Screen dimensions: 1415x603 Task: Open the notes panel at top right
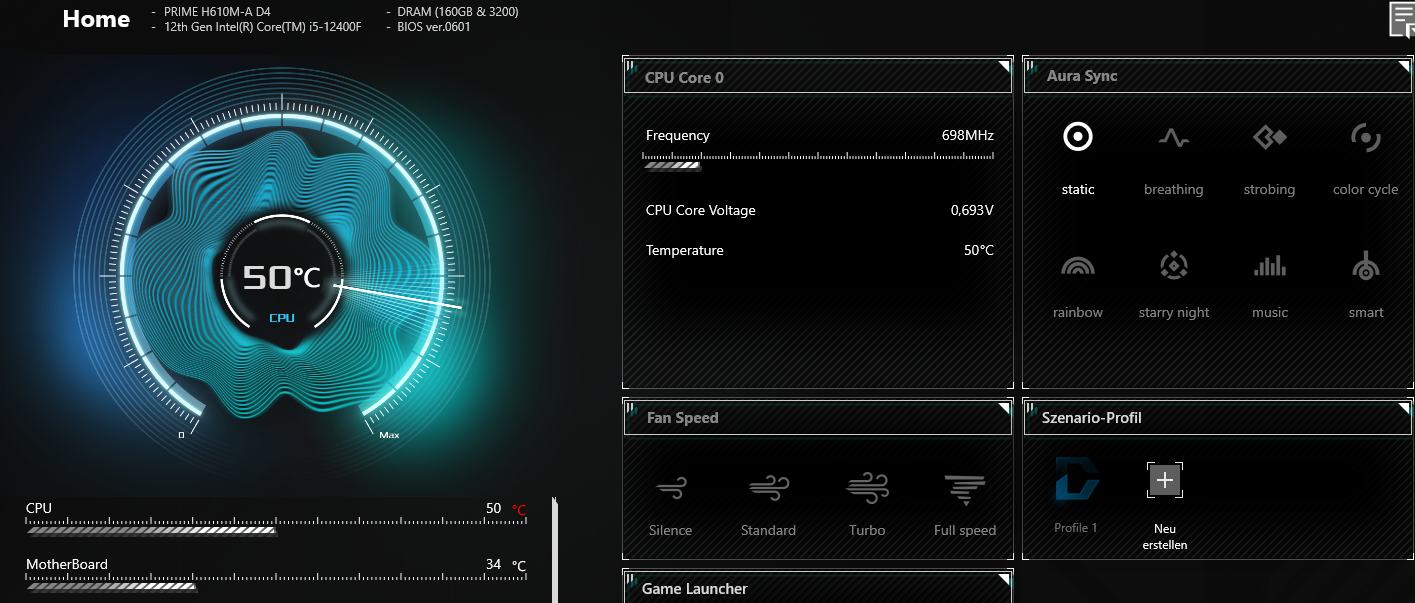[x=1400, y=18]
